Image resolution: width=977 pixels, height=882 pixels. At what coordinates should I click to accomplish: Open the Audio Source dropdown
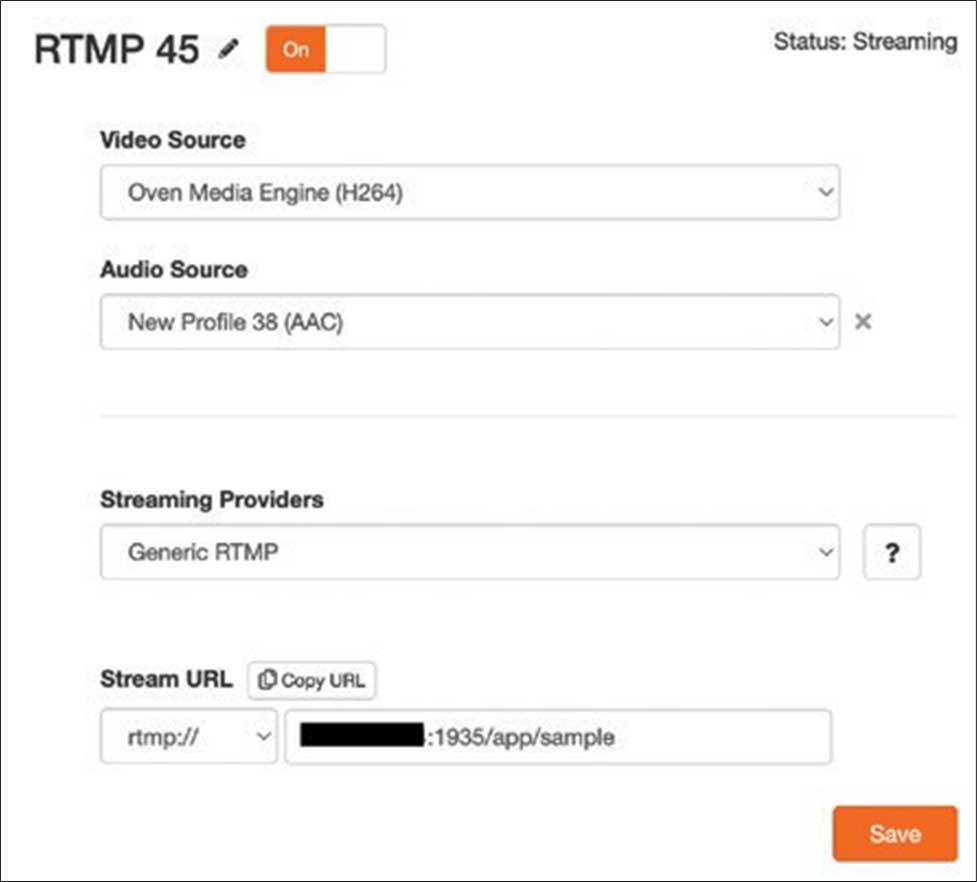coord(469,322)
